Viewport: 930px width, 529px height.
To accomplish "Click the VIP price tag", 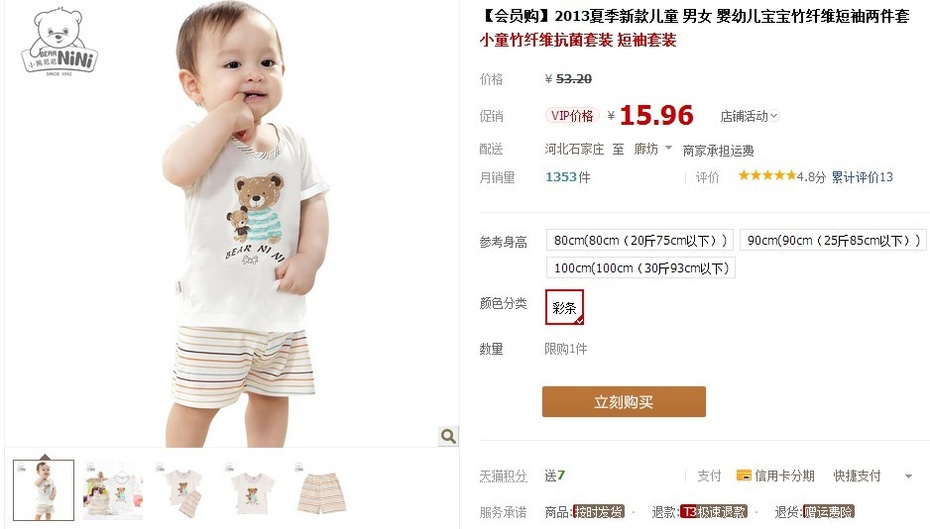I will click(x=572, y=116).
